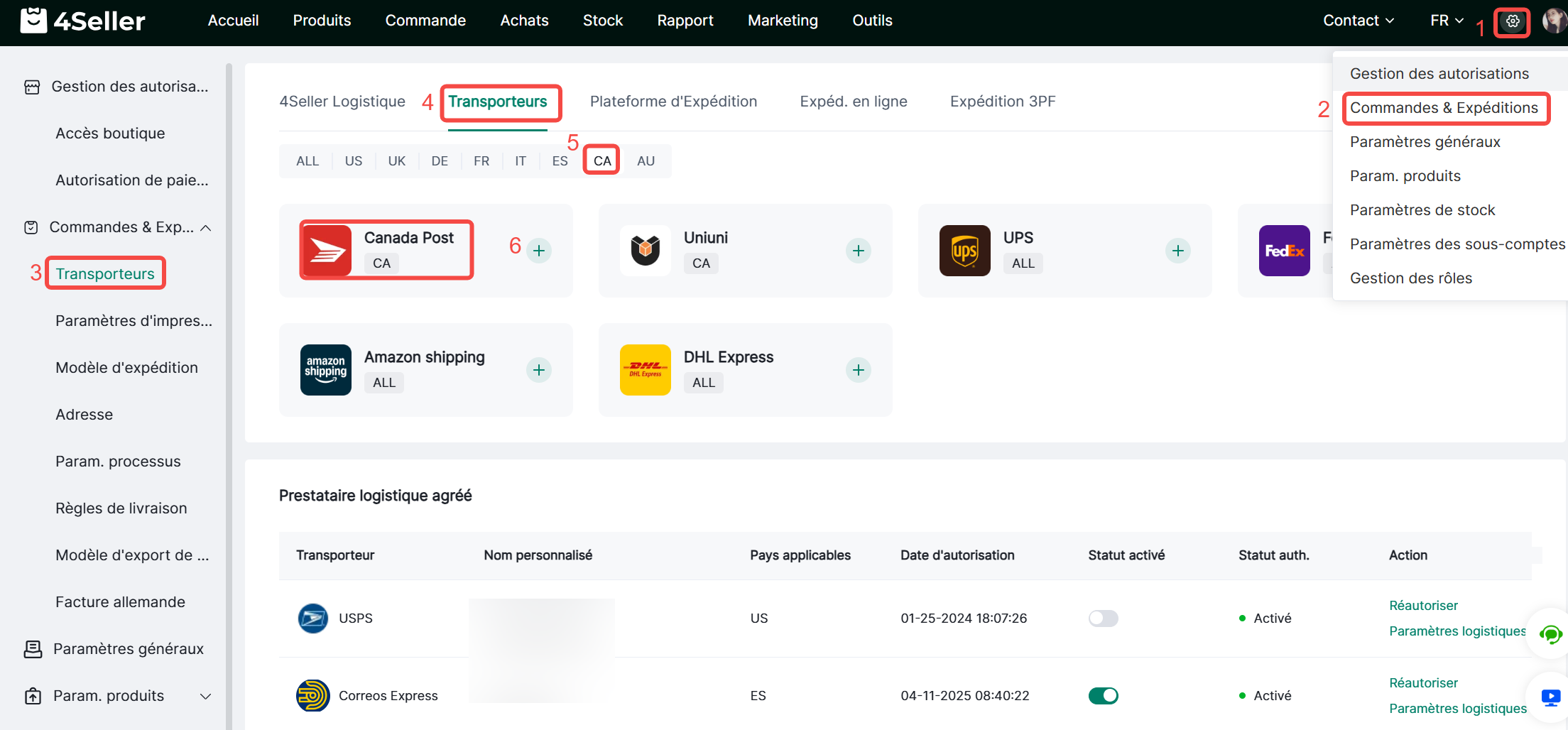Filter carriers by CA country
This screenshot has height=730, width=1568.
tap(602, 161)
